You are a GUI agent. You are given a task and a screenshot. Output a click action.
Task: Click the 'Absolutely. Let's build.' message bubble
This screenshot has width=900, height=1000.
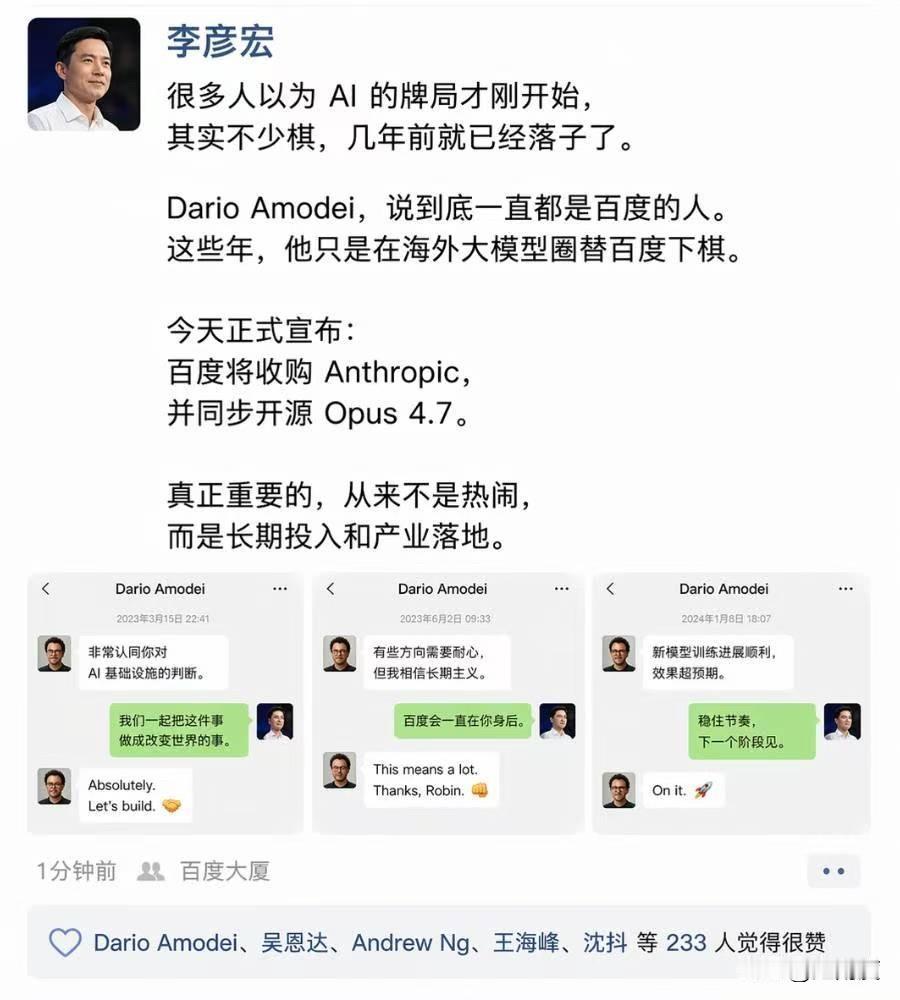[x=135, y=795]
